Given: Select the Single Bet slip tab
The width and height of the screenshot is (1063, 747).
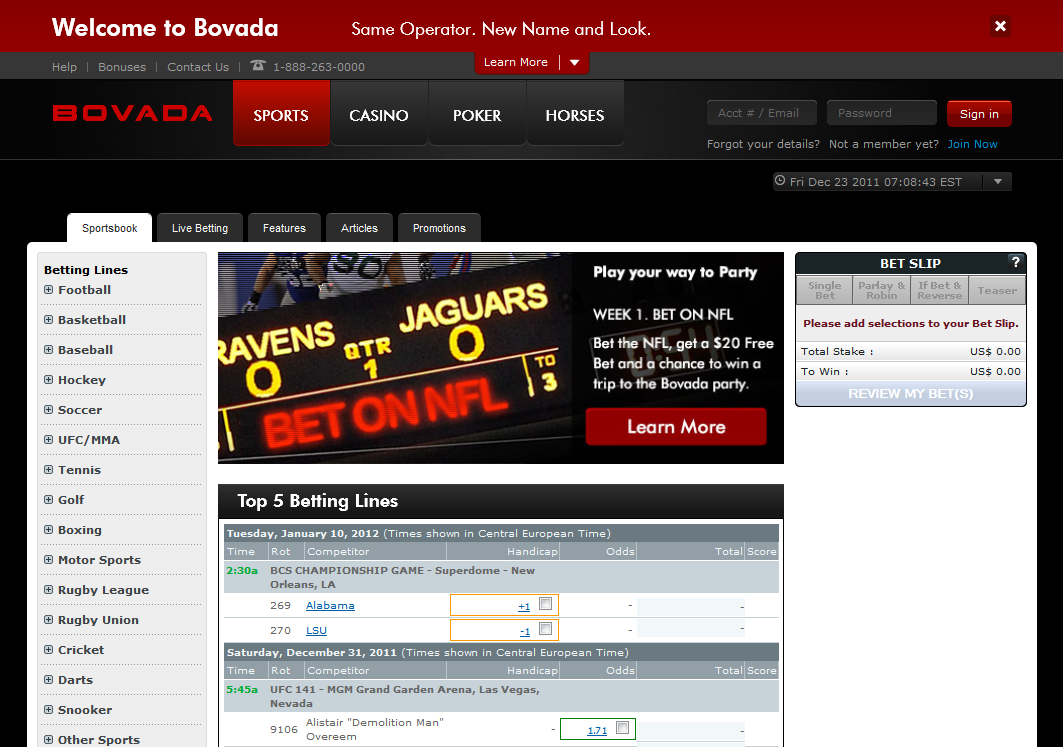Looking at the screenshot, I should click(x=824, y=290).
